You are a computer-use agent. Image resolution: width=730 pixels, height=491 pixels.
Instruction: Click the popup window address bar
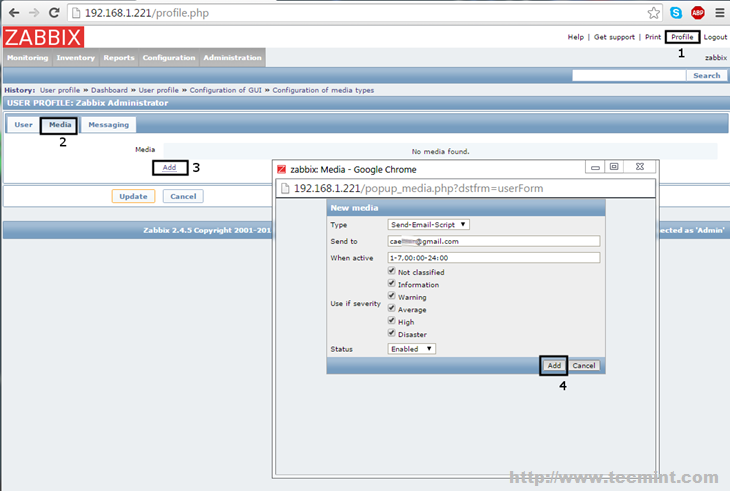click(466, 188)
